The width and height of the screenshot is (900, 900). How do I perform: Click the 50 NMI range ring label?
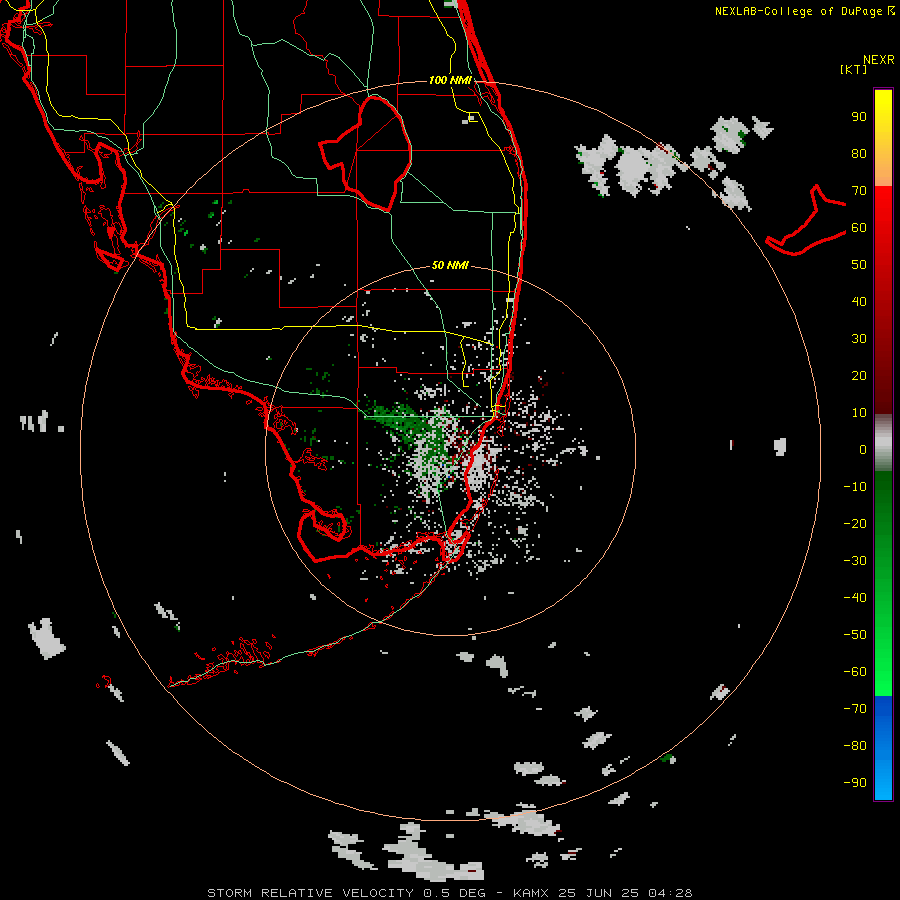tap(450, 265)
